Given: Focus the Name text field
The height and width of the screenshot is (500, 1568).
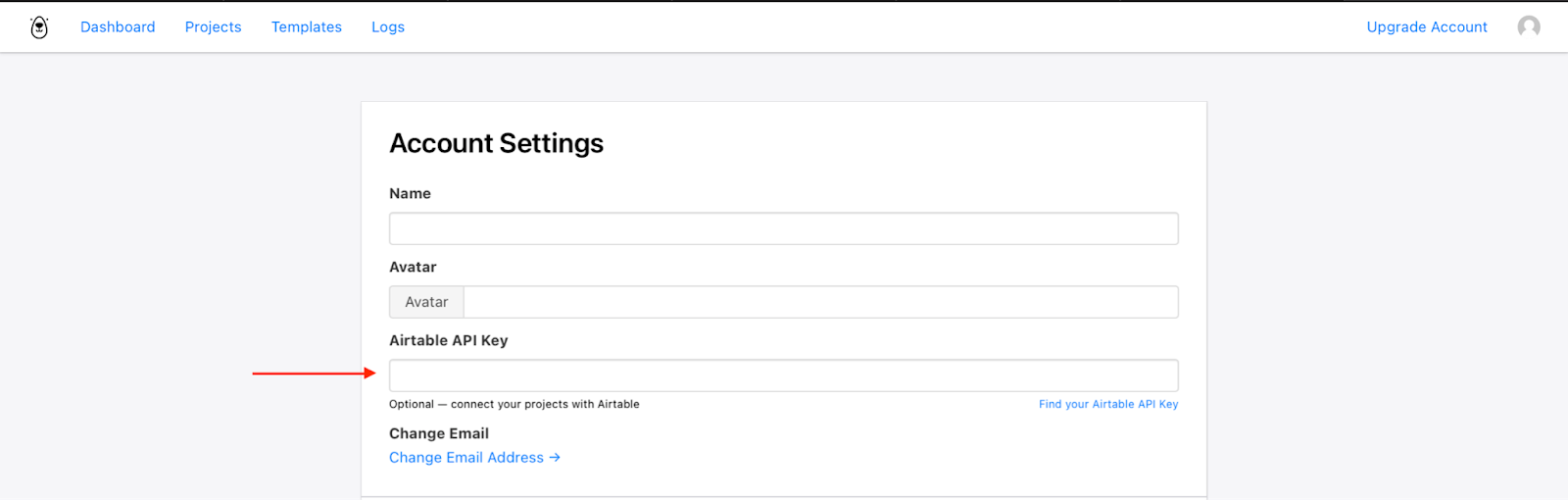Looking at the screenshot, I should pos(783,228).
